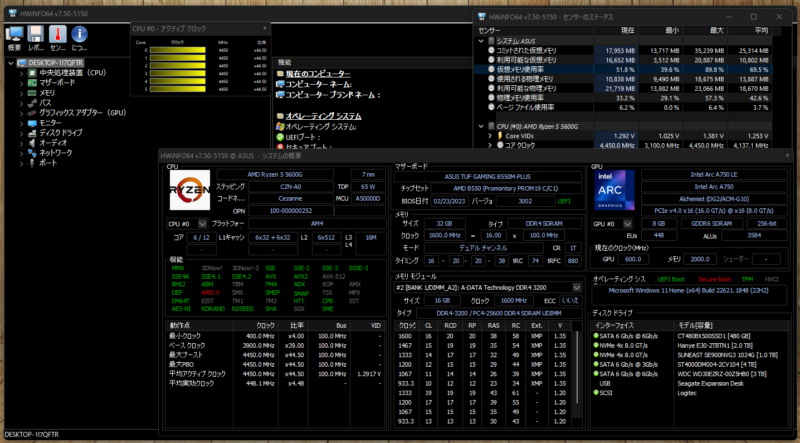Screen dimensions: 800x443
Task: Expand マザーボード tree node
Action: pos(21,83)
